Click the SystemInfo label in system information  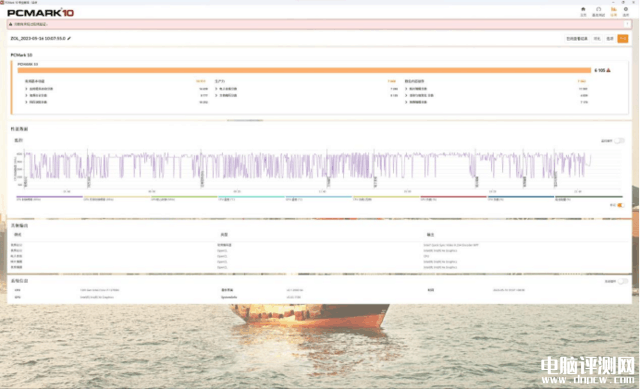click(x=229, y=297)
